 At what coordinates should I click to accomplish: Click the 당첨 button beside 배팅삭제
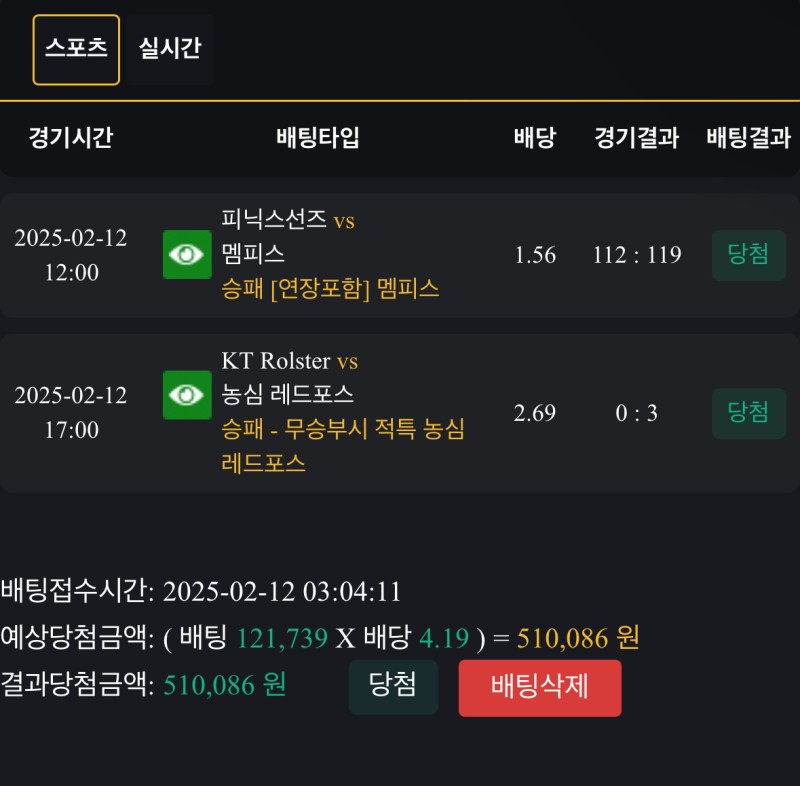pyautogui.click(x=393, y=687)
